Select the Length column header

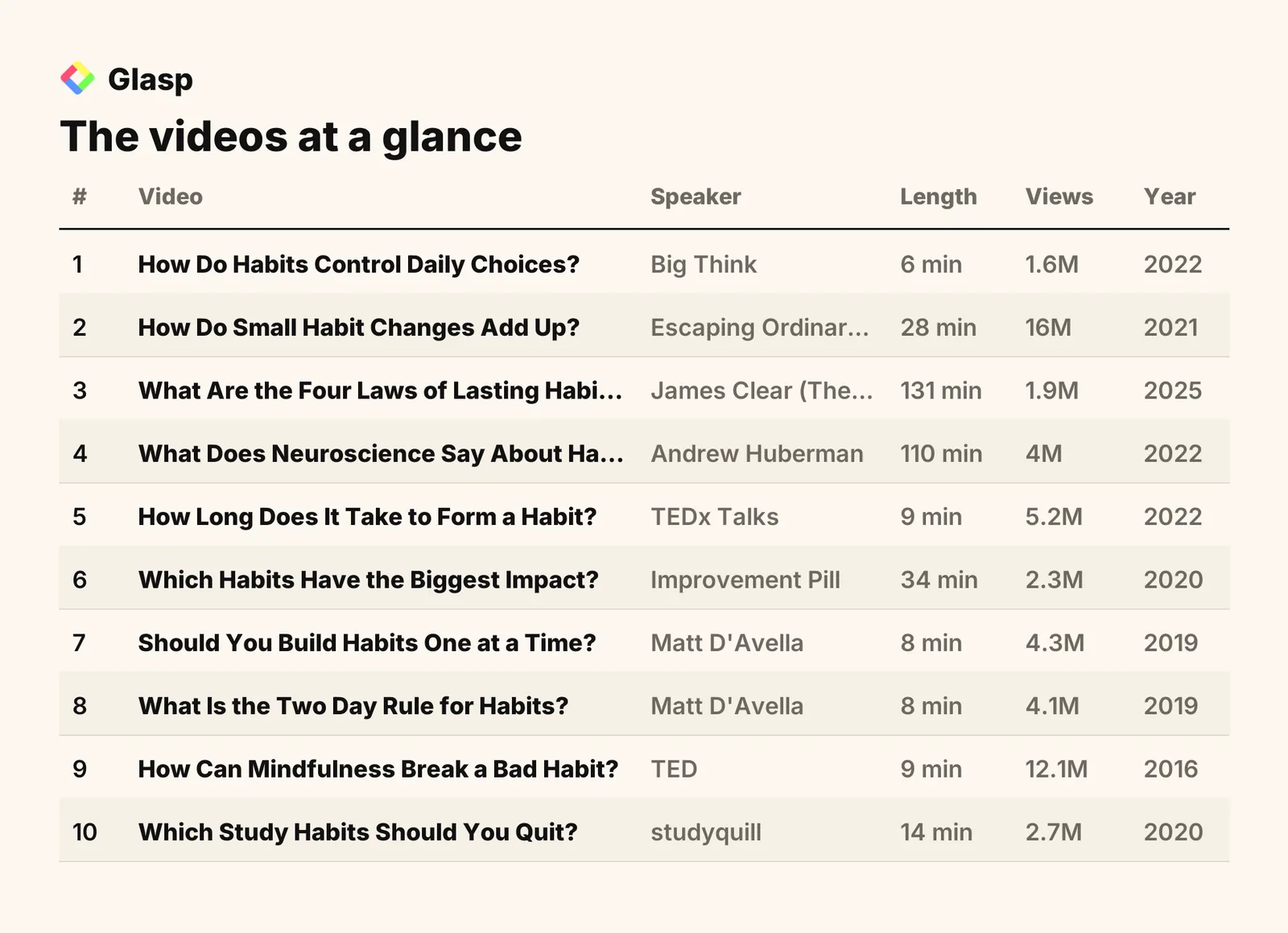pyautogui.click(x=939, y=197)
